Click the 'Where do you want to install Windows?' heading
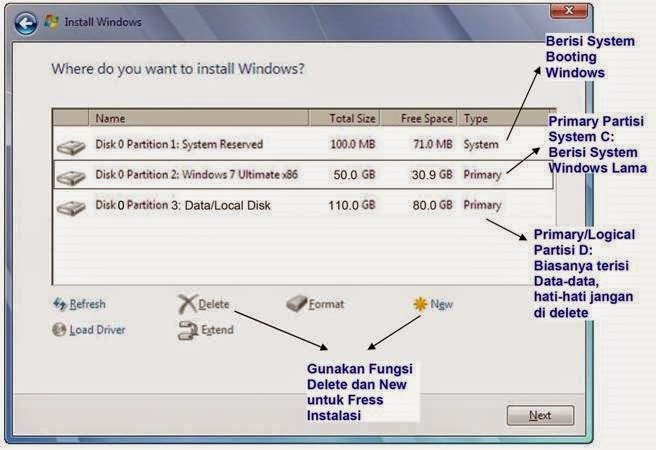Viewport: 656px width, 450px height. click(x=178, y=69)
